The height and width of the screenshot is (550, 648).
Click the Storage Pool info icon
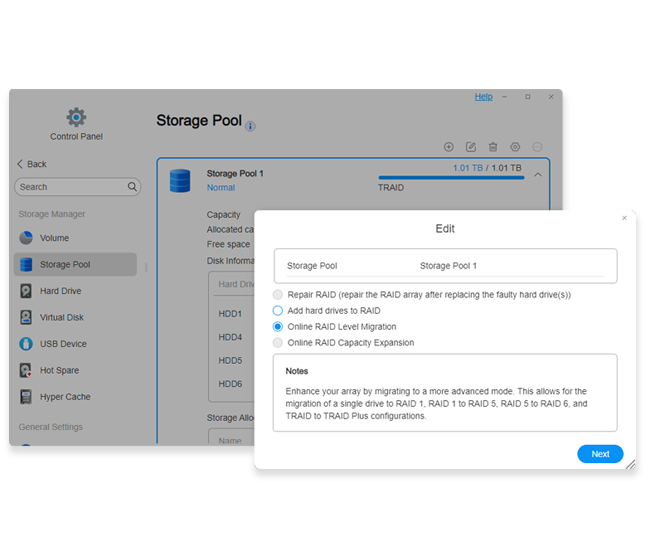[x=251, y=126]
